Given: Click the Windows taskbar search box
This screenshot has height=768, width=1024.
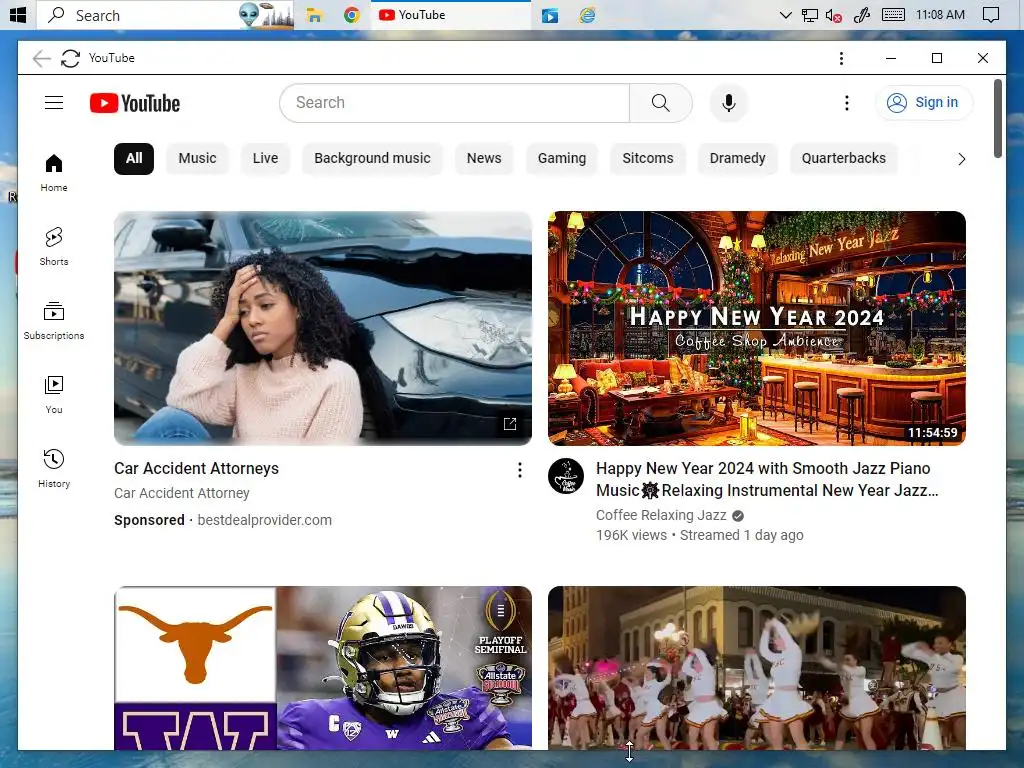Looking at the screenshot, I should [165, 15].
